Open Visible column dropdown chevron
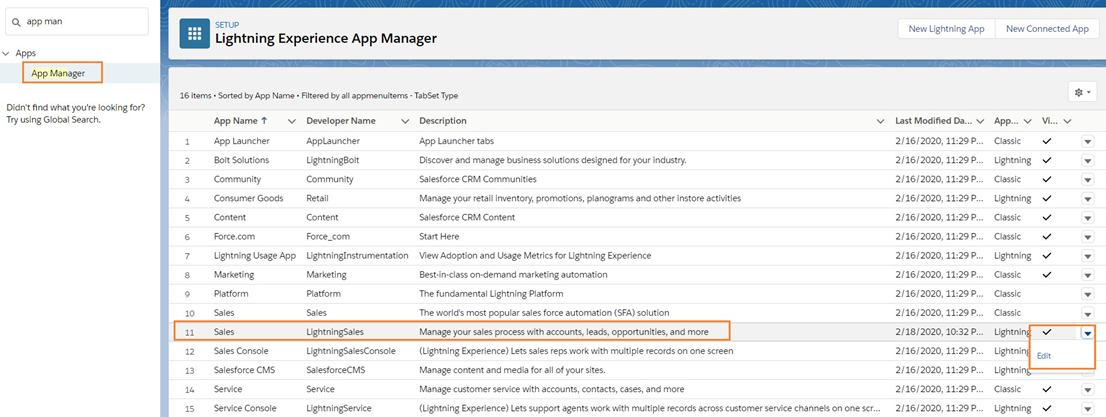Image resolution: width=1106 pixels, height=417 pixels. 1068,121
